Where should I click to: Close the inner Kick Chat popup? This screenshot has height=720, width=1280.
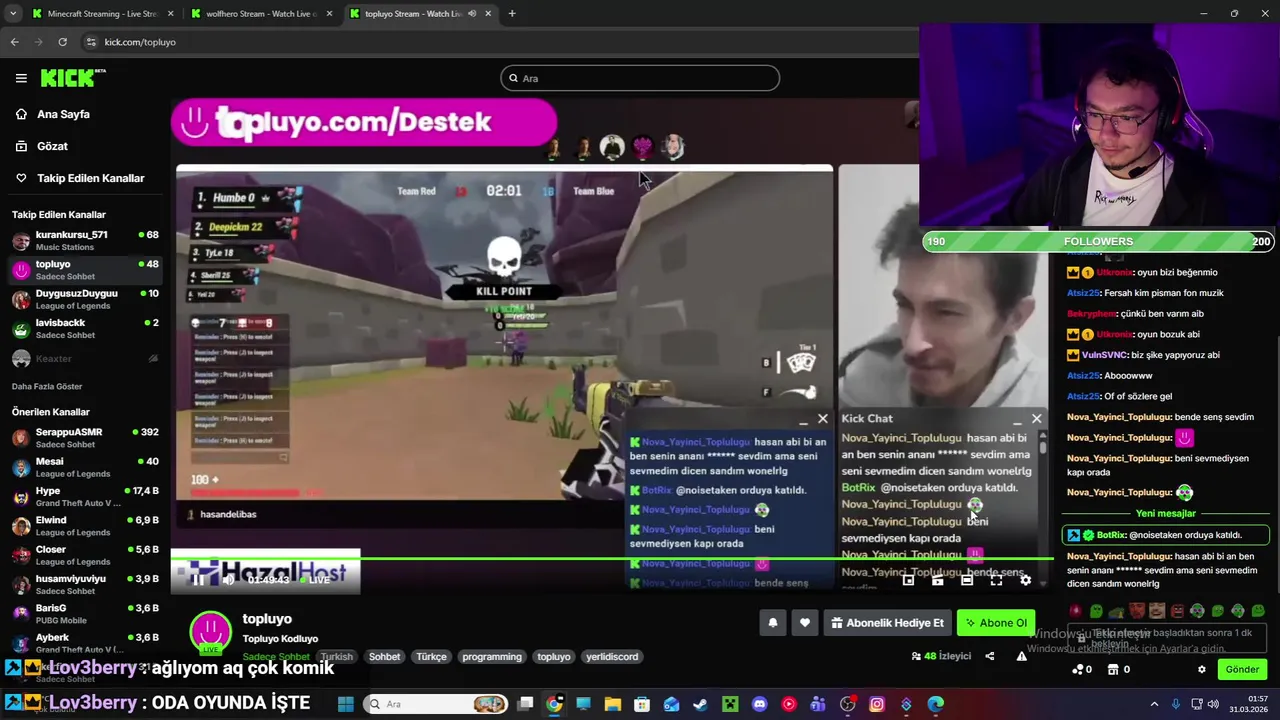click(x=1036, y=418)
